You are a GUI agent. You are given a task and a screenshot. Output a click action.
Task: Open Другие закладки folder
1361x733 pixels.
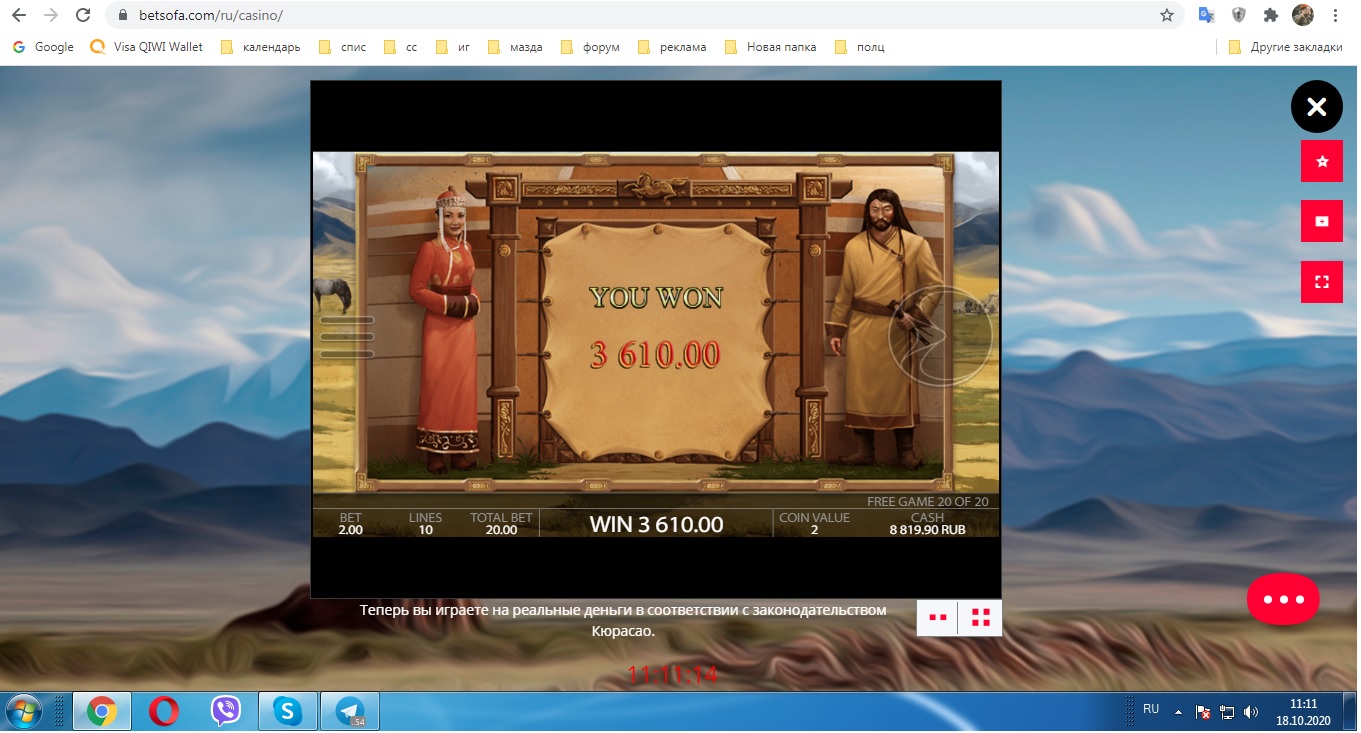click(x=1285, y=47)
